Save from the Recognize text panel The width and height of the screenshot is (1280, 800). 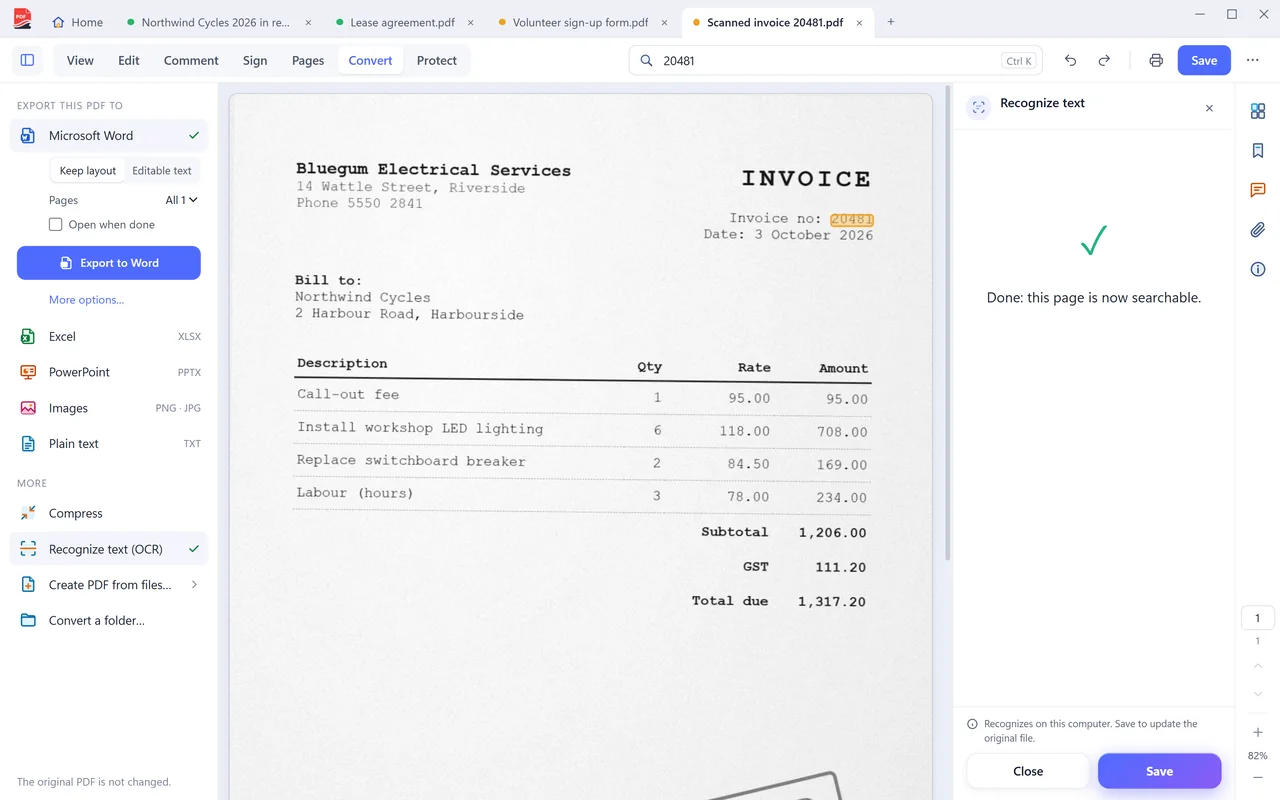tap(1160, 771)
